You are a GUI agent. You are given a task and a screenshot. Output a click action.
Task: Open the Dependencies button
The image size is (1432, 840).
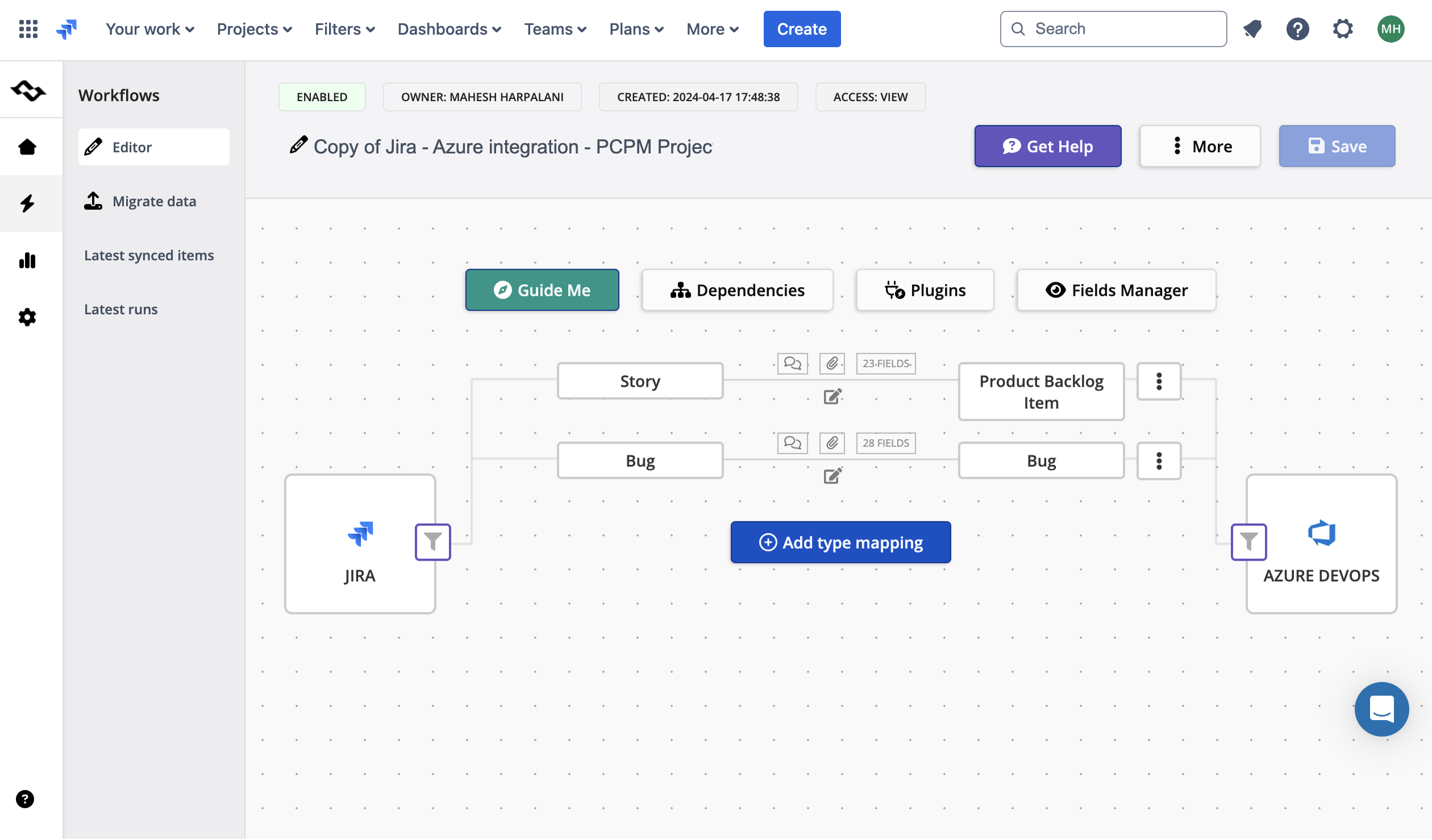738,290
